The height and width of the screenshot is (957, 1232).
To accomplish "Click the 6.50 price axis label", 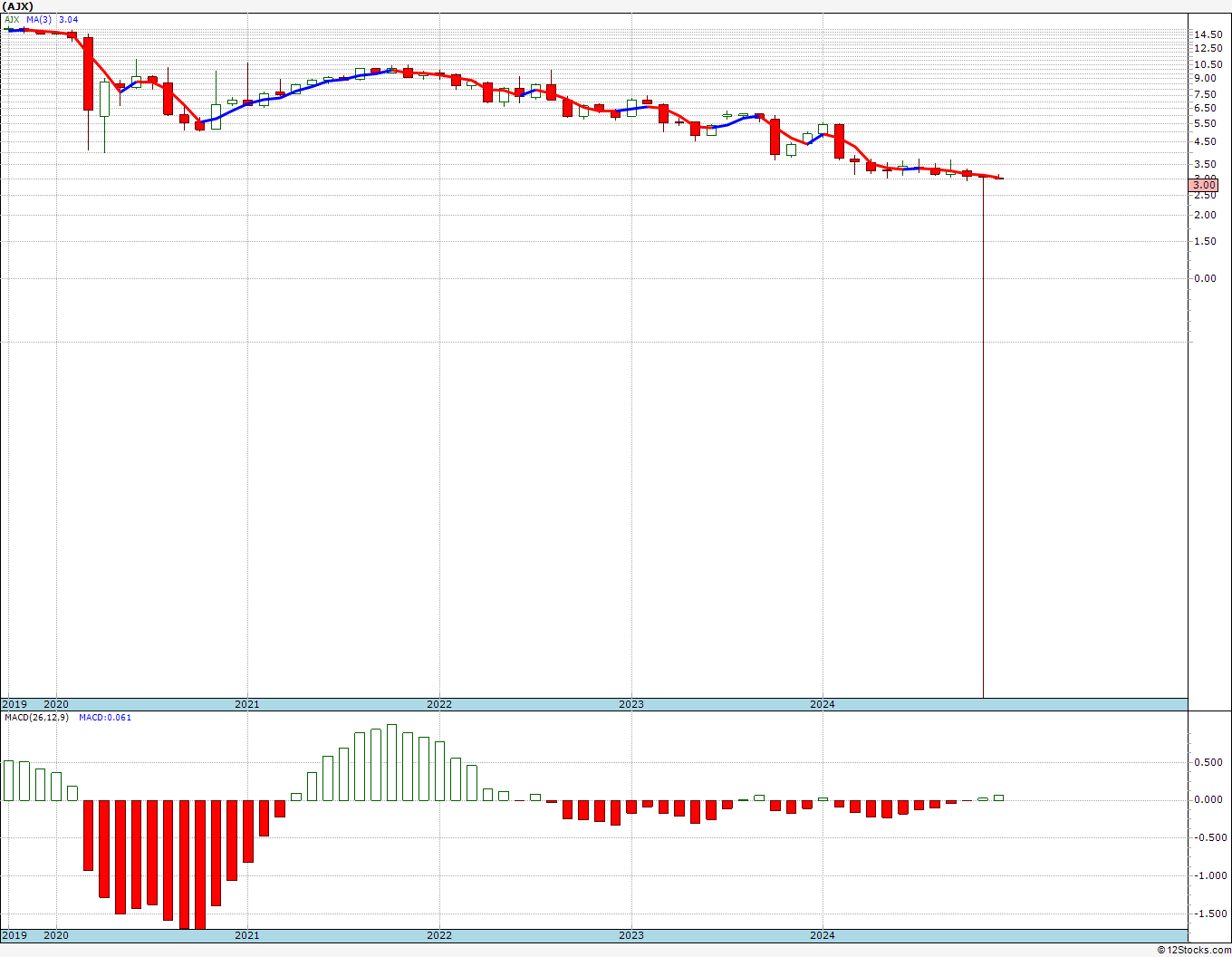I will click(1206, 108).
